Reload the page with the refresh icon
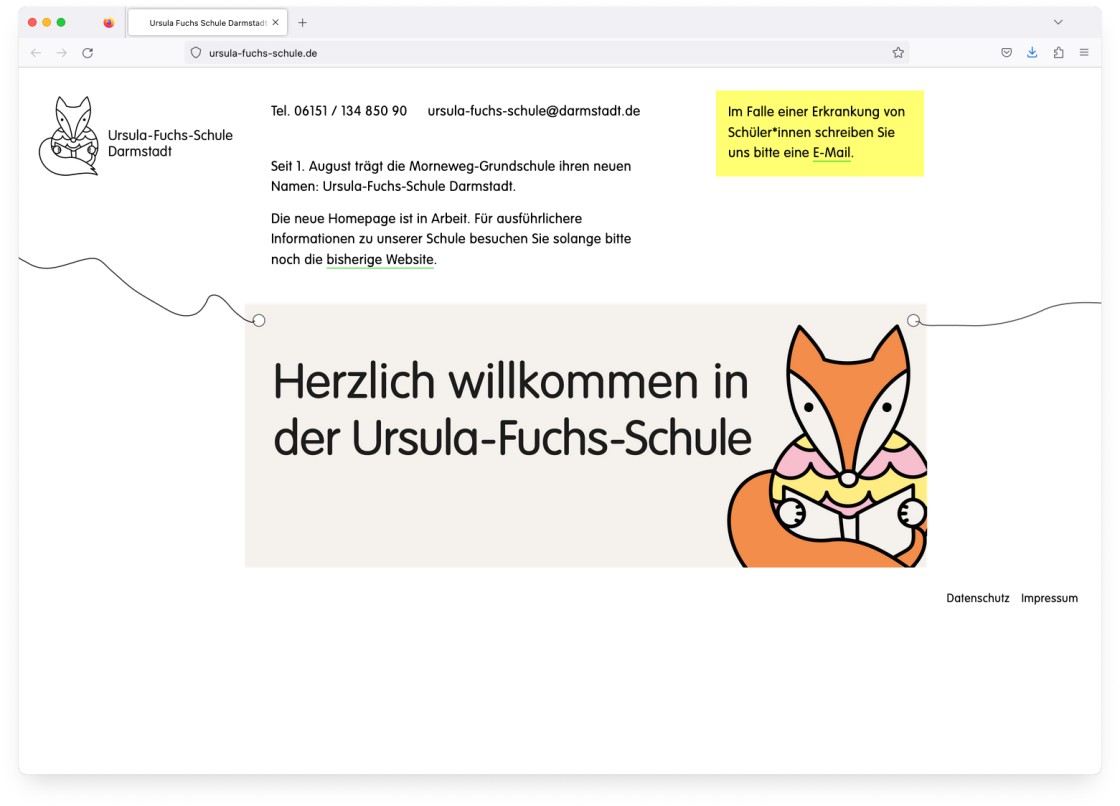This screenshot has width=1120, height=806. tap(88, 53)
